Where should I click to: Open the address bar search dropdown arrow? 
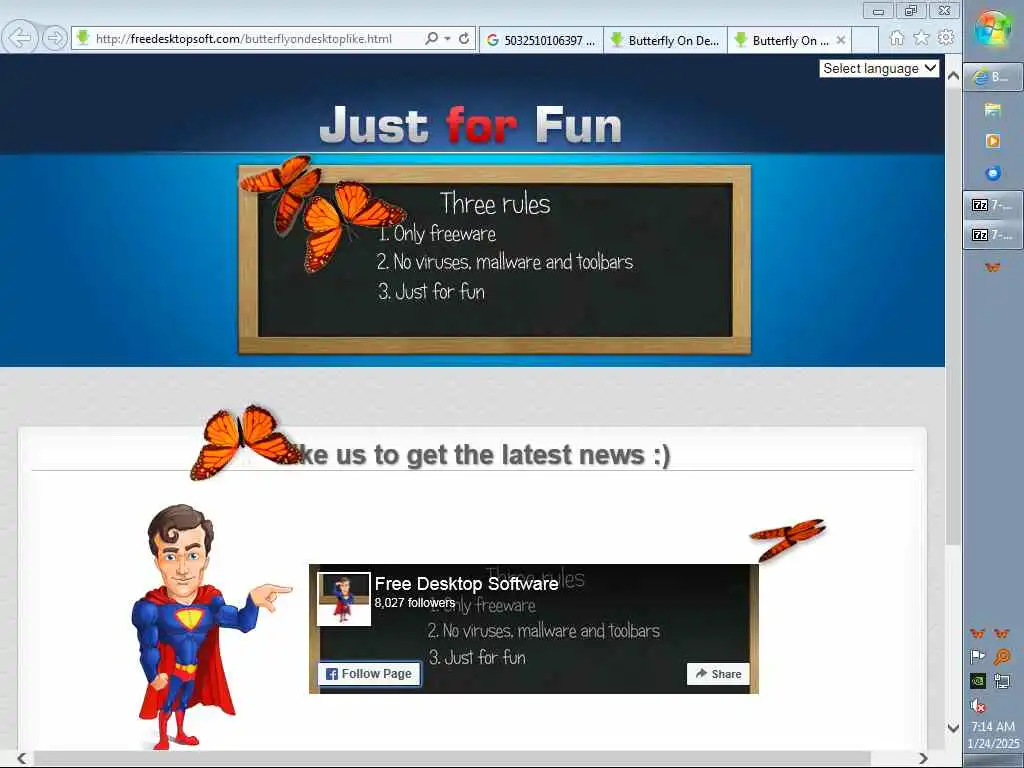pos(447,39)
